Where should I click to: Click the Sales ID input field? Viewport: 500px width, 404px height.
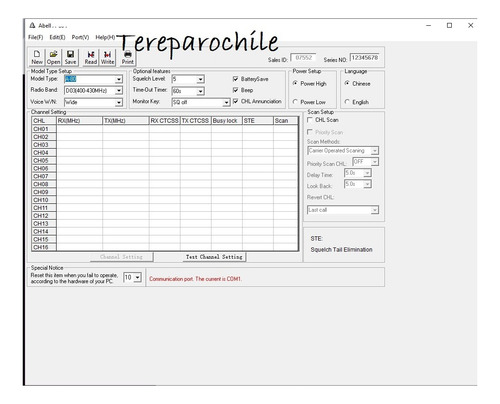pyautogui.click(x=303, y=58)
